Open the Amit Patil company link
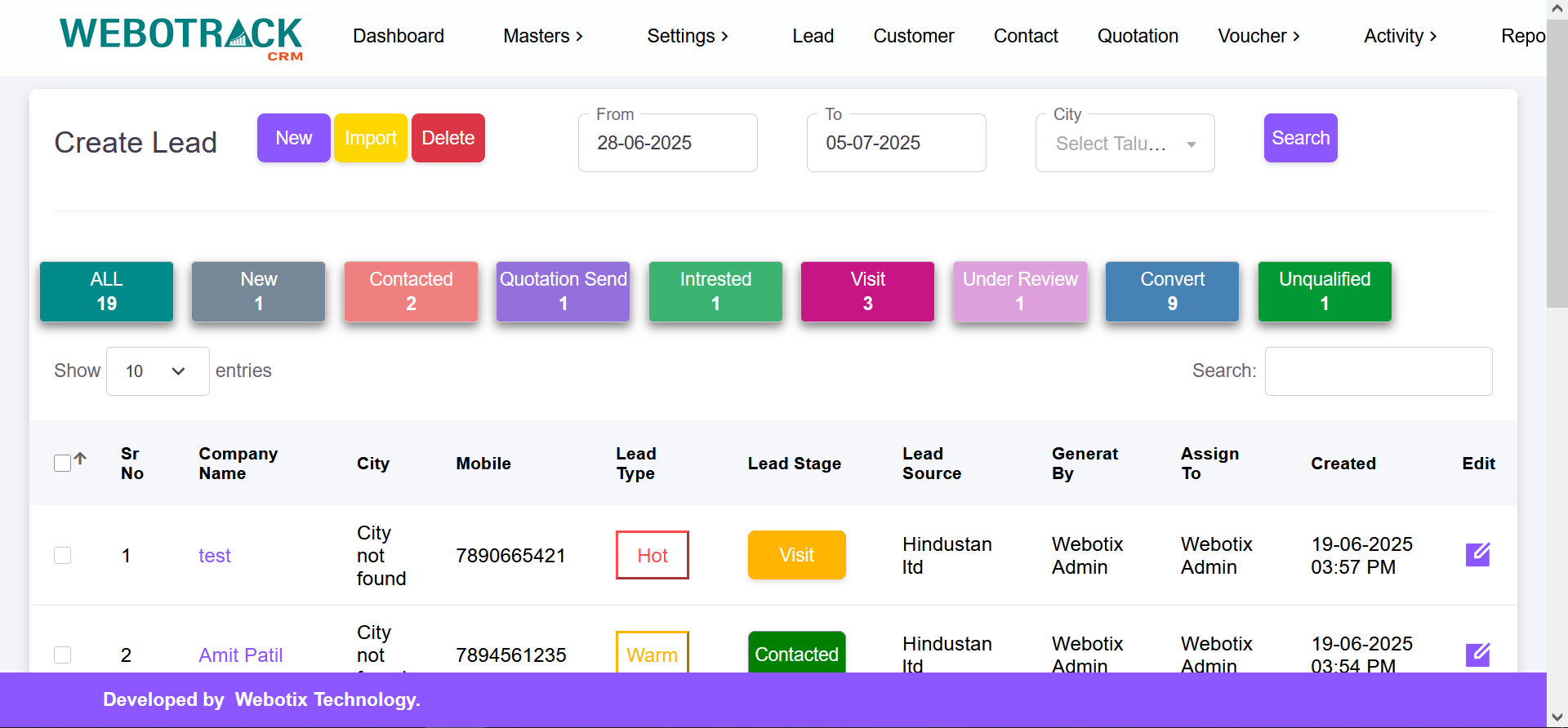The image size is (1568, 728). [240, 655]
